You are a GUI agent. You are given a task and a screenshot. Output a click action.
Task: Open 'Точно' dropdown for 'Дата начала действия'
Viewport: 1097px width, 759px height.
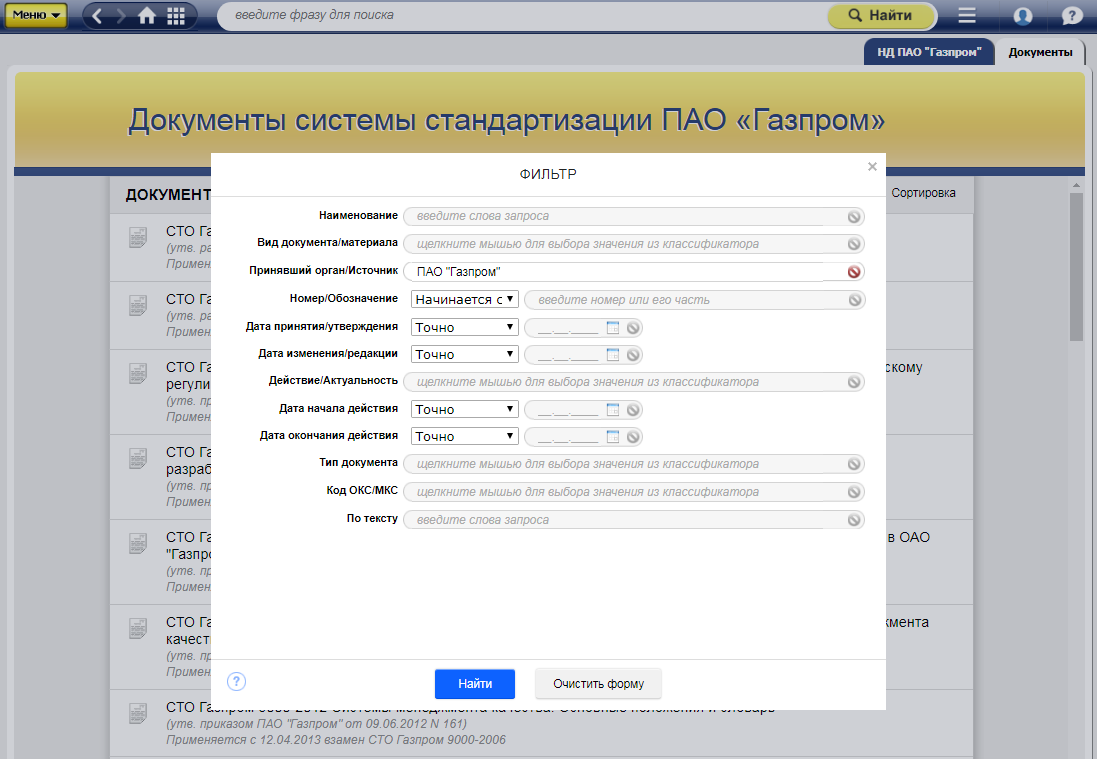[x=465, y=409]
